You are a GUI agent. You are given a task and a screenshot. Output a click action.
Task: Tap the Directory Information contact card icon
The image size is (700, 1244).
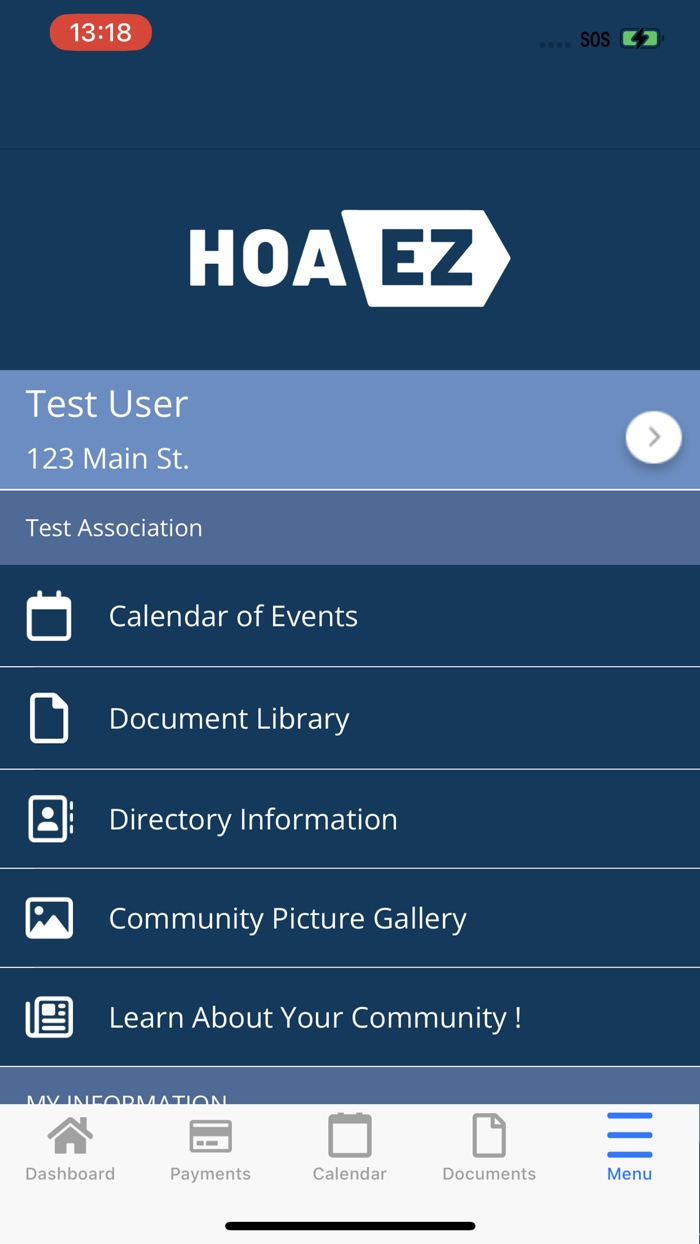pos(49,818)
